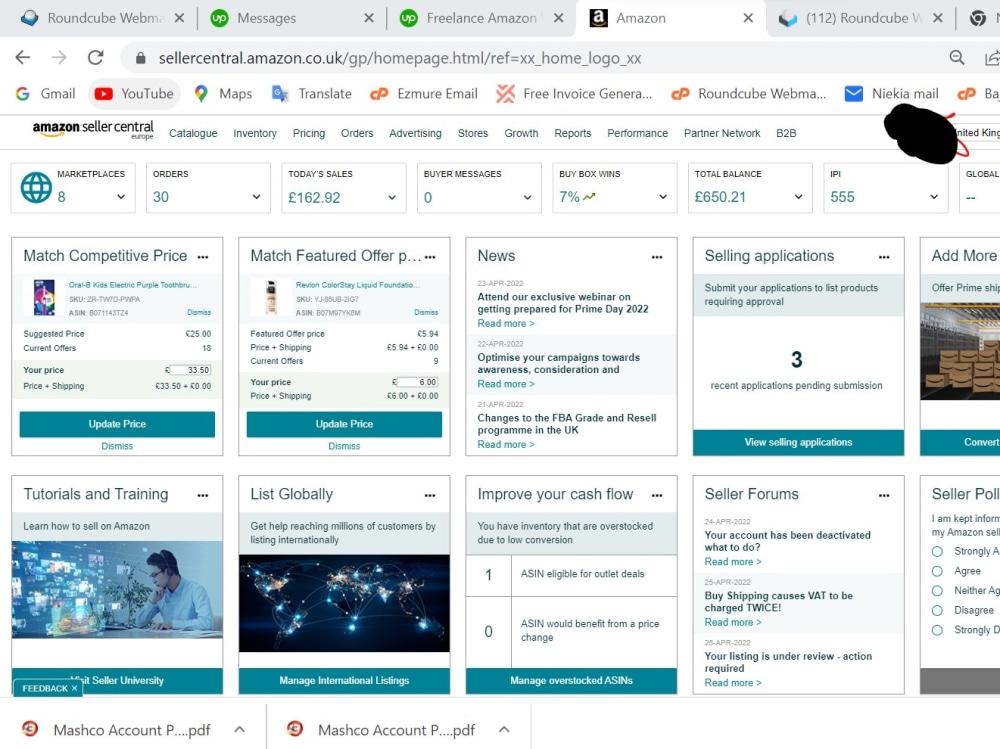Click Manage overstocked ASINs button

click(x=571, y=681)
